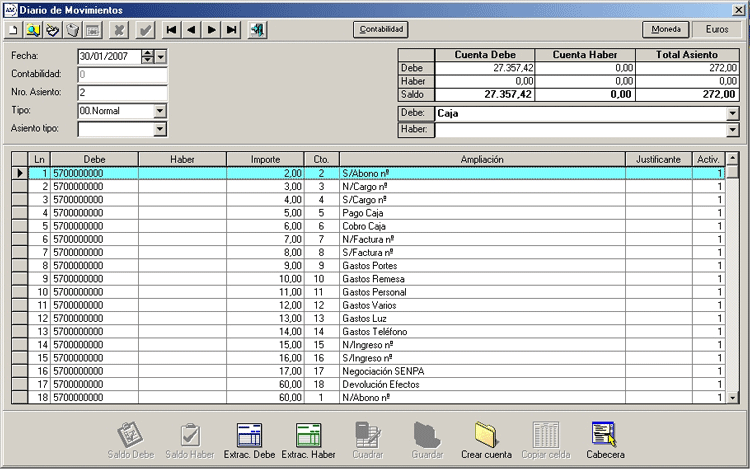Viewport: 750px width, 469px height.
Task: Expand the Fecha date picker dropdown
Action: point(161,57)
